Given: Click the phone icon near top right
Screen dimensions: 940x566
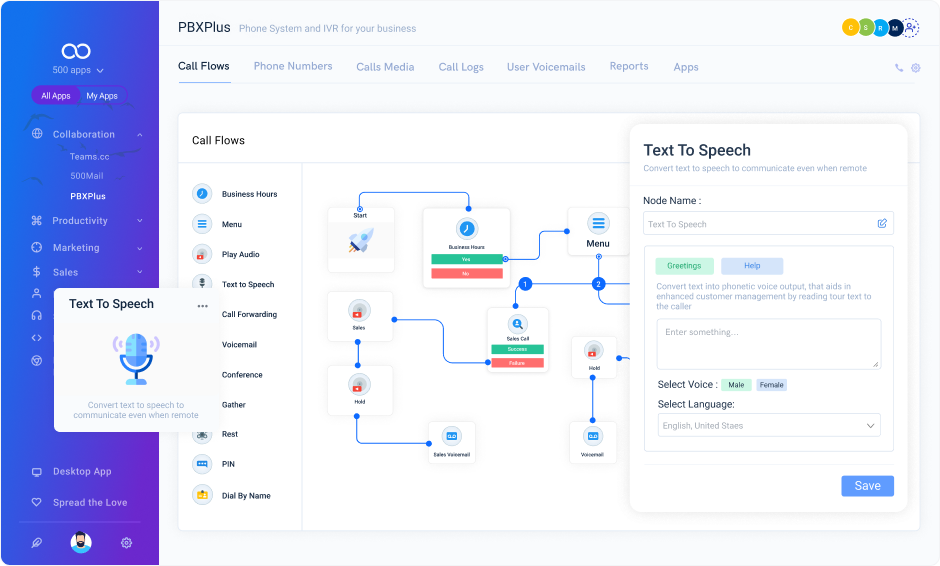Looking at the screenshot, I should pyautogui.click(x=899, y=68).
